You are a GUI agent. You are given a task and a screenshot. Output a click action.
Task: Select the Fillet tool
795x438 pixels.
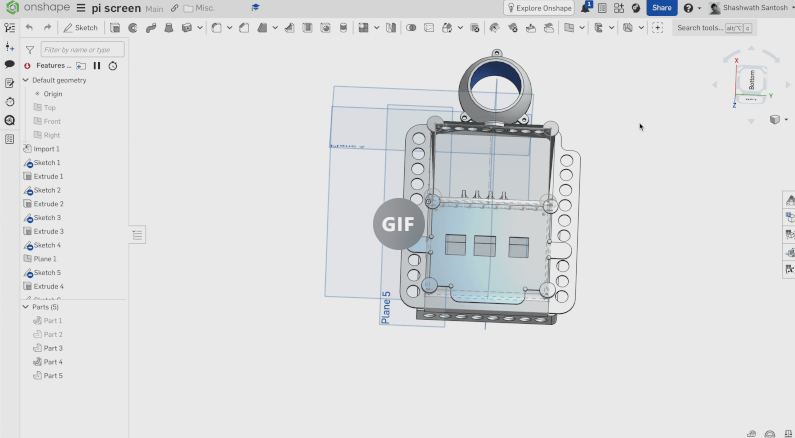(216, 28)
